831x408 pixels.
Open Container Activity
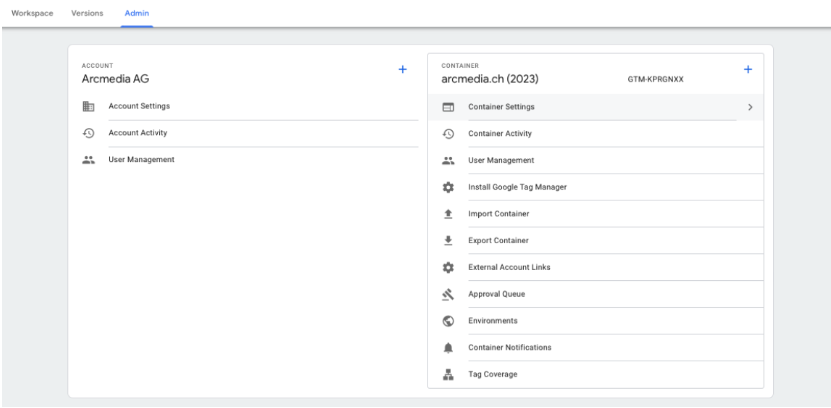coord(500,134)
